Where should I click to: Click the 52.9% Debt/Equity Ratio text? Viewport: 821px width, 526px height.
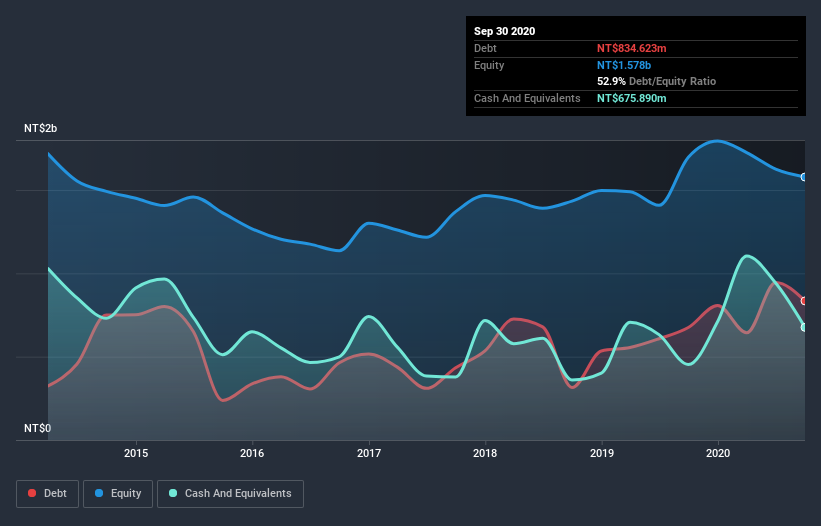[657, 81]
